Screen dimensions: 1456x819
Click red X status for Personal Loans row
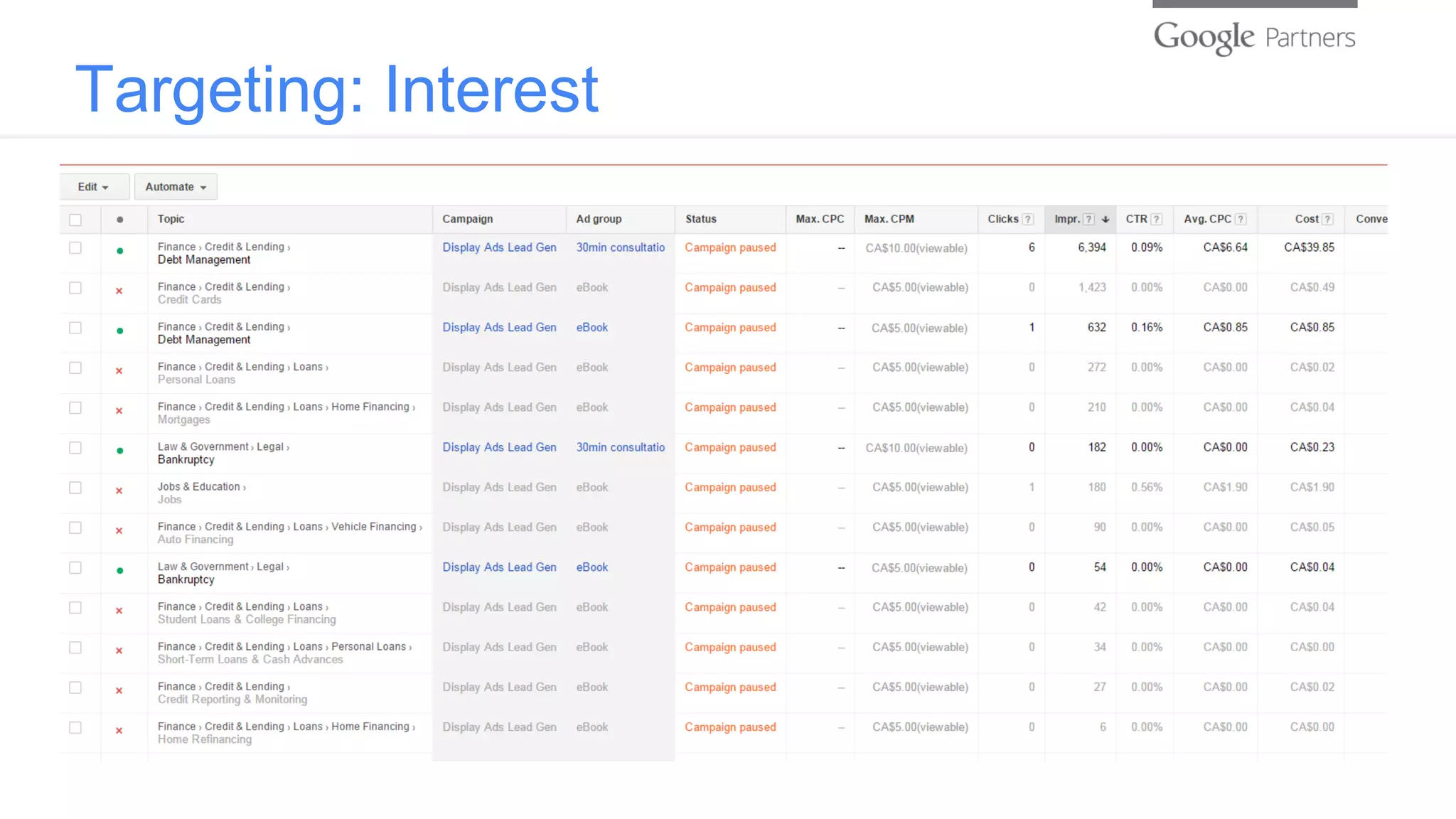(119, 370)
